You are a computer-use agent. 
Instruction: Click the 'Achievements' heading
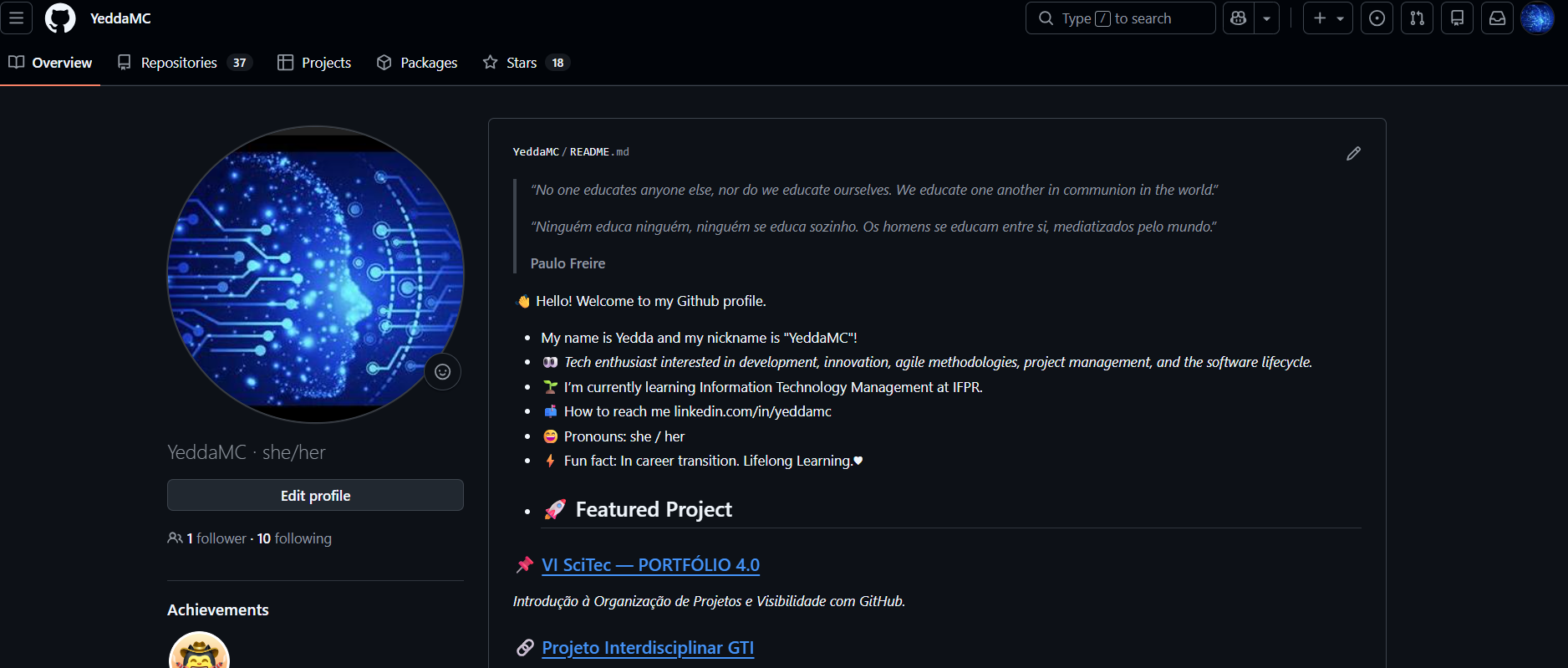pos(218,610)
